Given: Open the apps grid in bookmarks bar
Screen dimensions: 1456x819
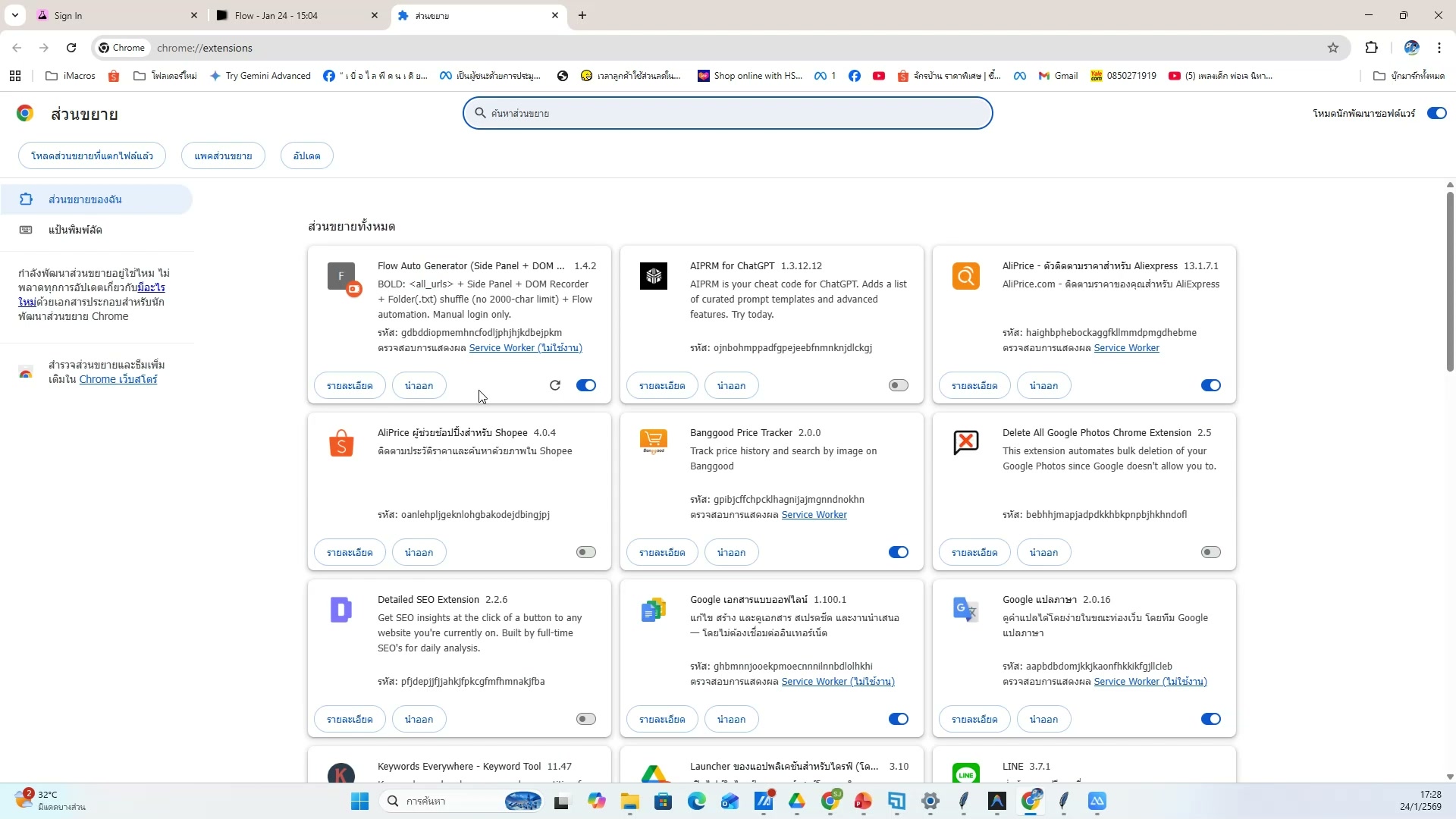Looking at the screenshot, I should 15,76.
